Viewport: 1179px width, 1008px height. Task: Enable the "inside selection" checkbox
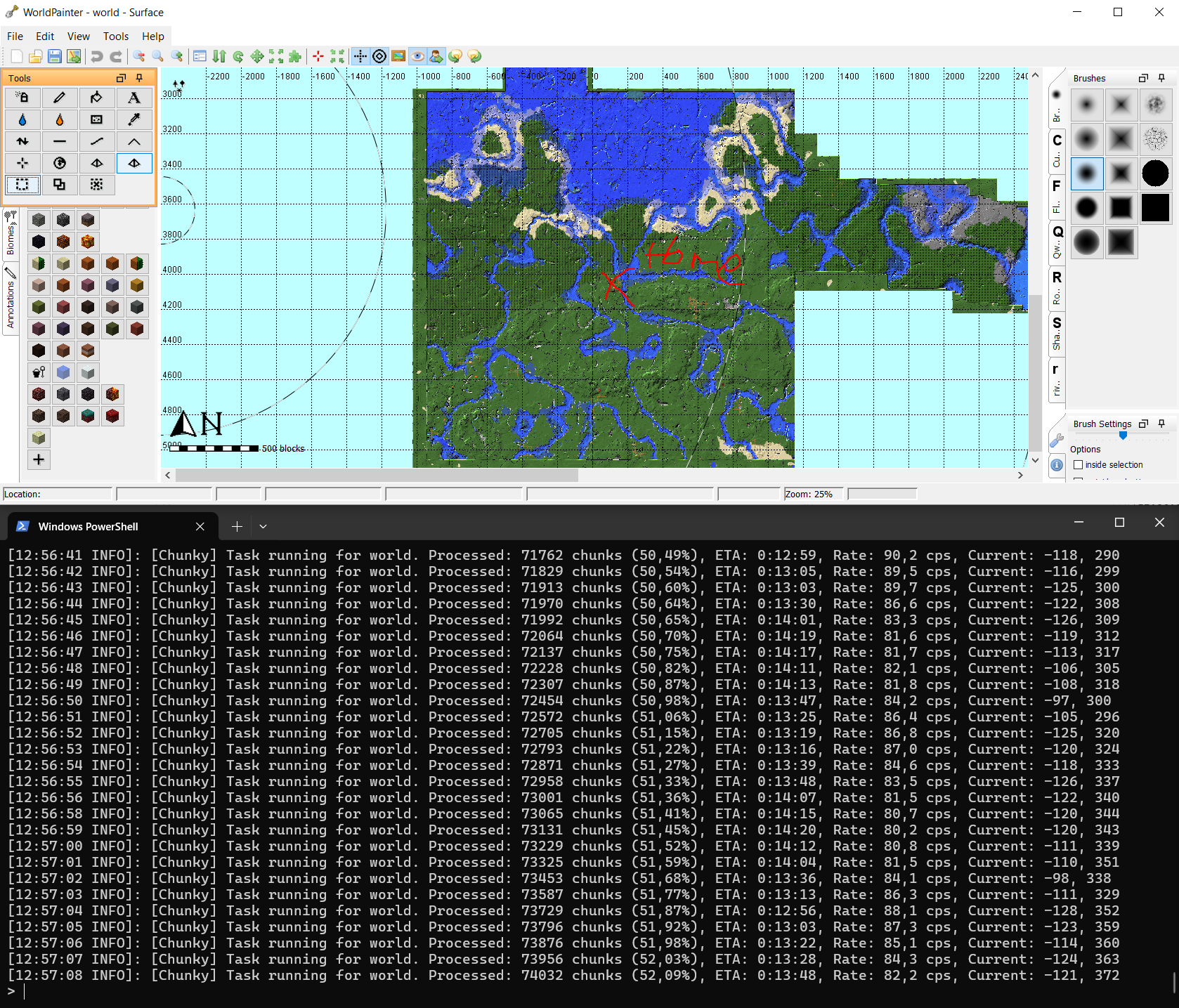1078,465
